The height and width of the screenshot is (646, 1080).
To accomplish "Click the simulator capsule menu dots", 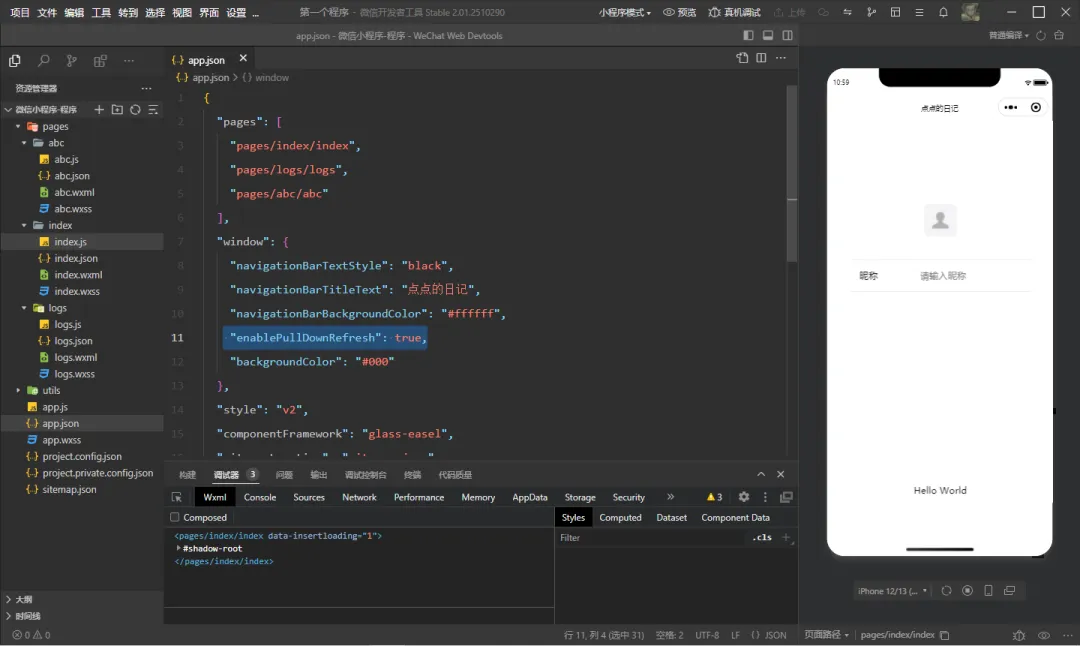I will (1010, 107).
